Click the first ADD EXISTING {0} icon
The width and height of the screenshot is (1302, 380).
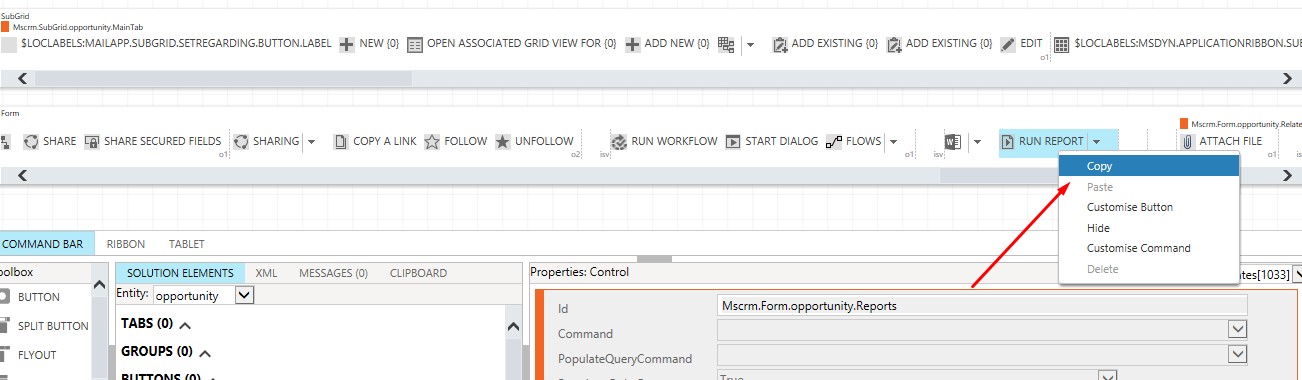[780, 44]
